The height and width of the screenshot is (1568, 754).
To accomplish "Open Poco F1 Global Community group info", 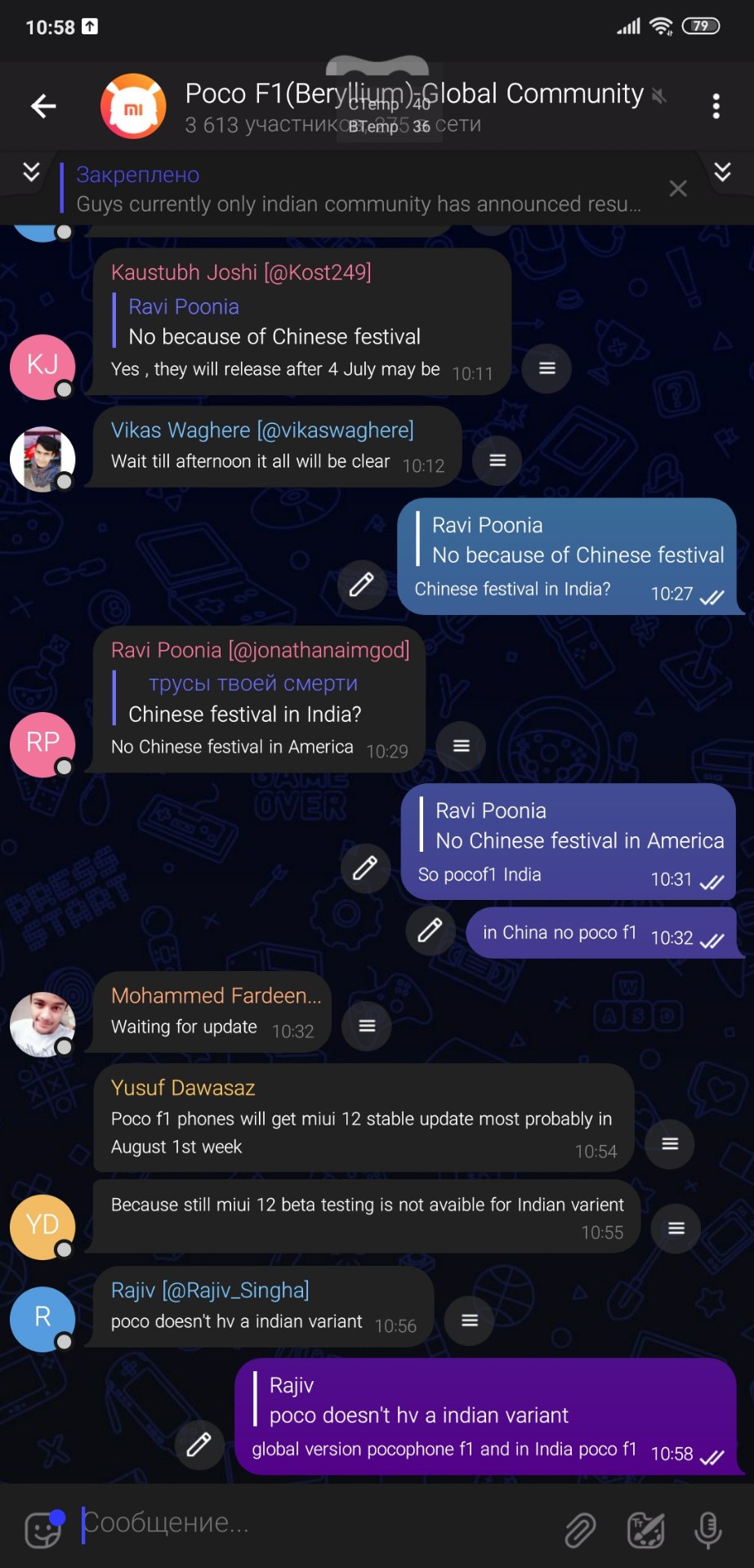I will 414,106.
